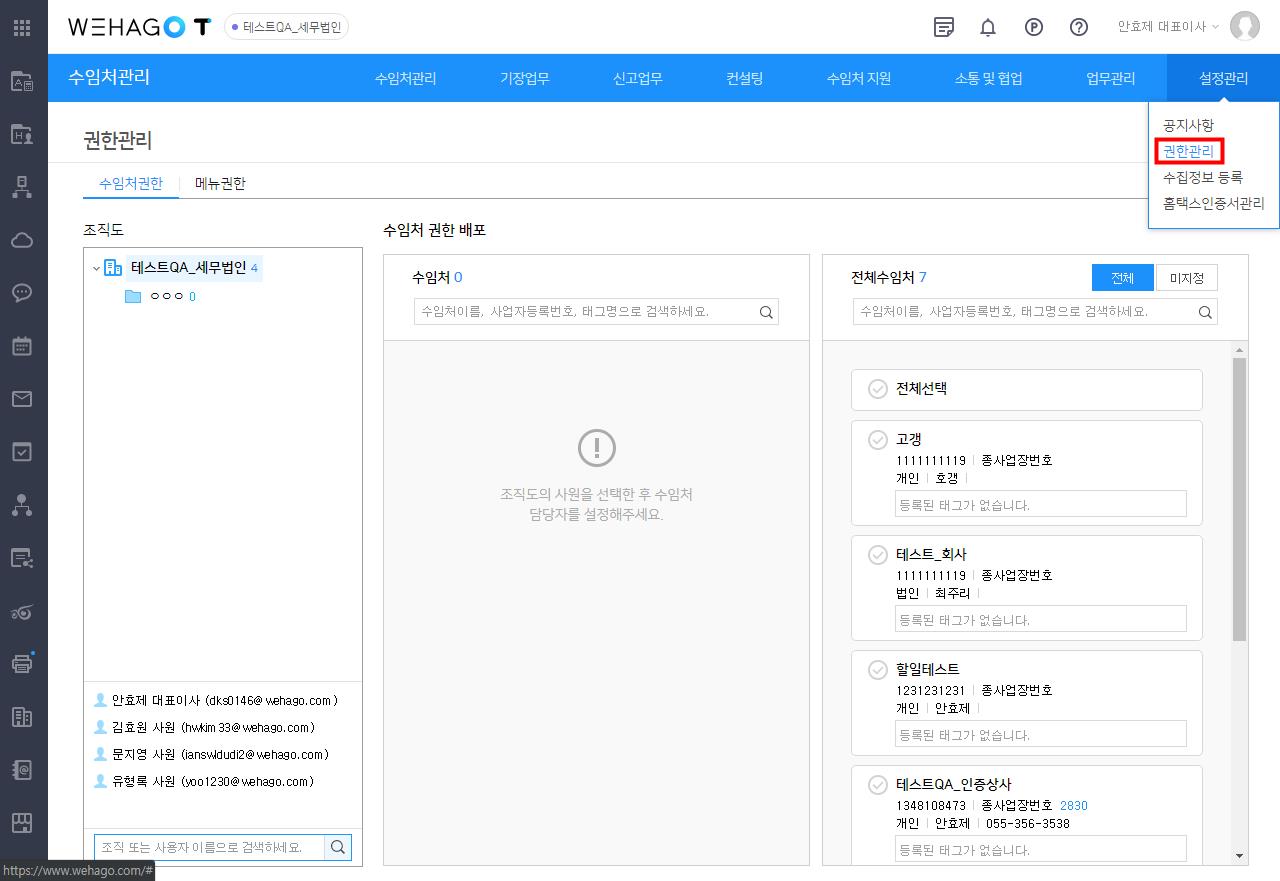Open the messenger chat icon in sidebar
Image resolution: width=1280 pixels, height=881 pixels.
pos(21,293)
